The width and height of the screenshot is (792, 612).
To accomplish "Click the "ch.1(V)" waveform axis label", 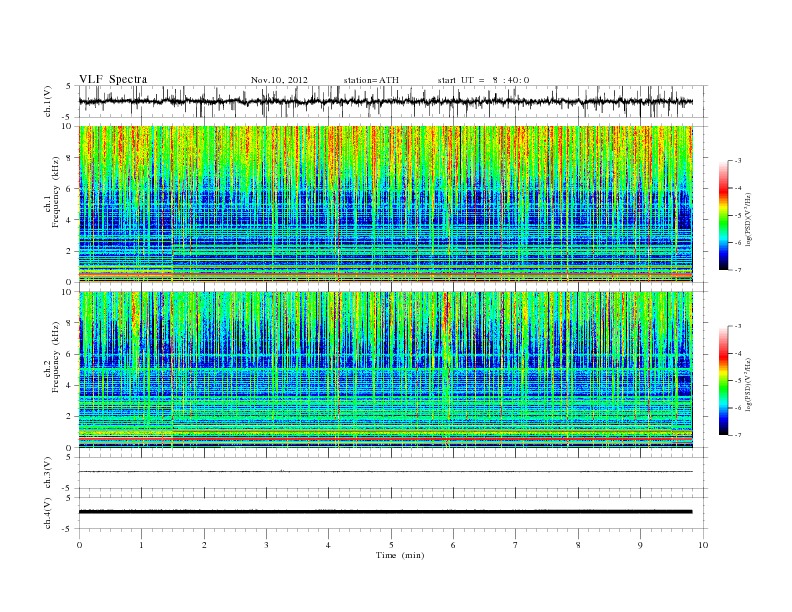I will tap(48, 101).
